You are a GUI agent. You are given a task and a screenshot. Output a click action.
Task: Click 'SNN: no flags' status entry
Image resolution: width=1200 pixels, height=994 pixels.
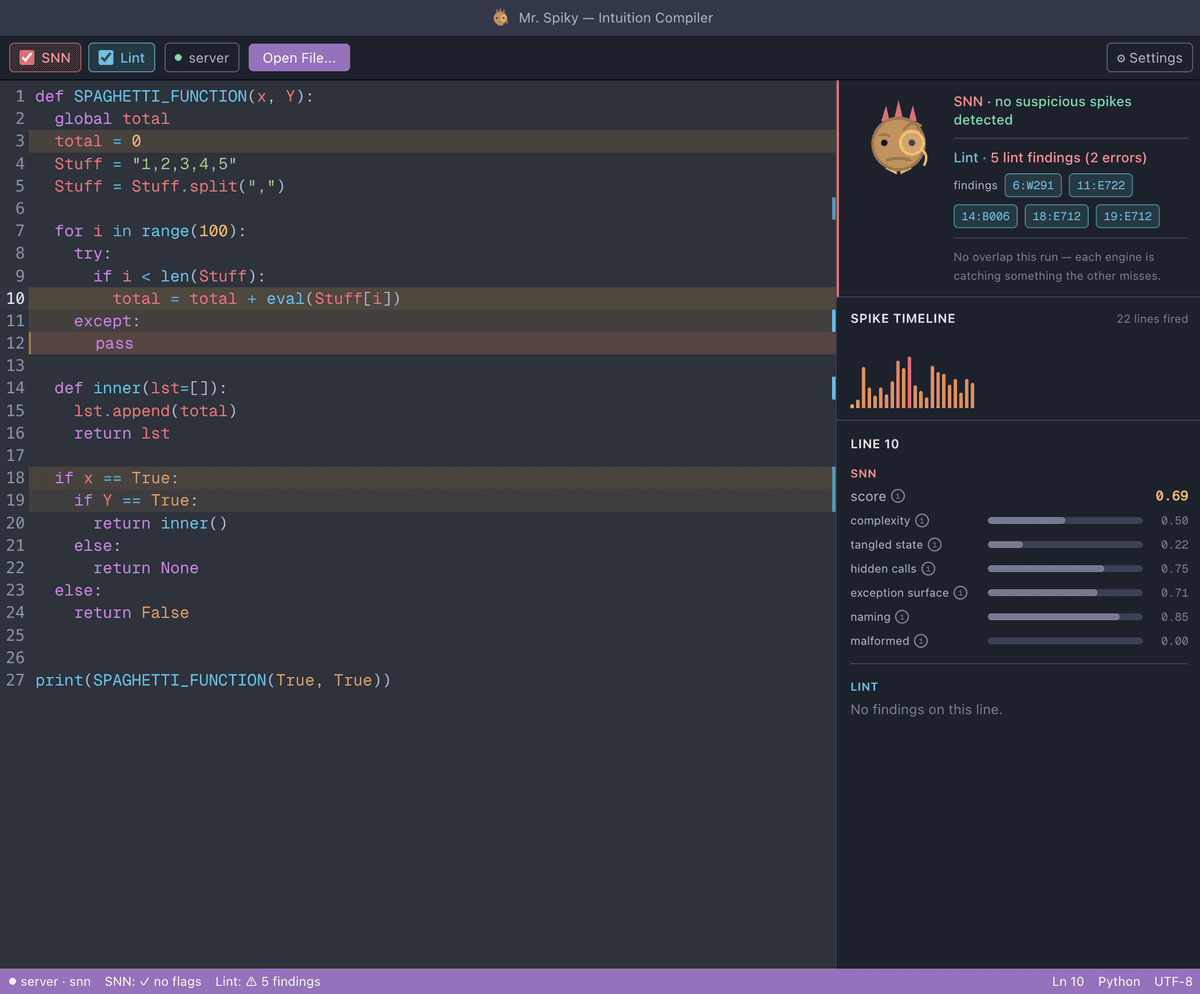[x=153, y=982]
